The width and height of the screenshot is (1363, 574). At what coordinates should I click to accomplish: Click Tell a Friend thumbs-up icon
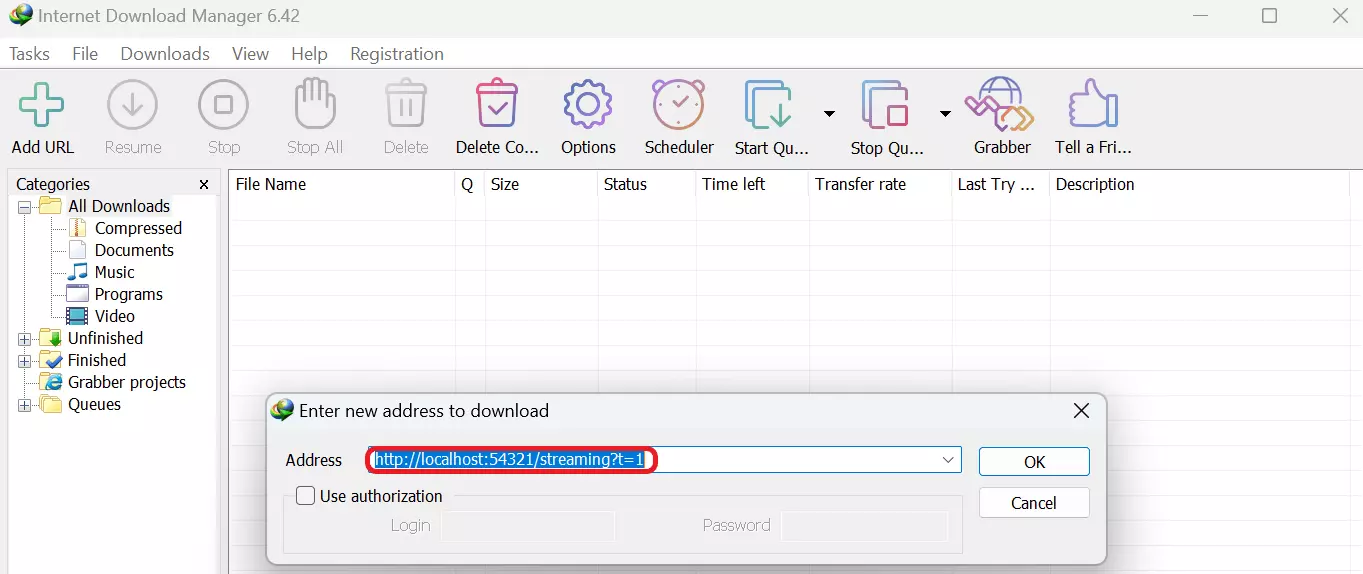pyautogui.click(x=1092, y=104)
